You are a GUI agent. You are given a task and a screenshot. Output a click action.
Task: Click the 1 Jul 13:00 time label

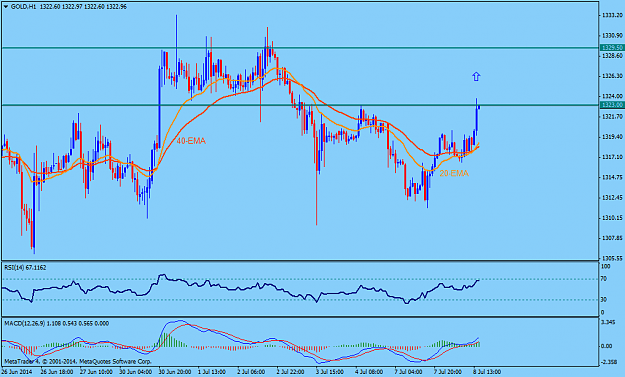(x=212, y=372)
